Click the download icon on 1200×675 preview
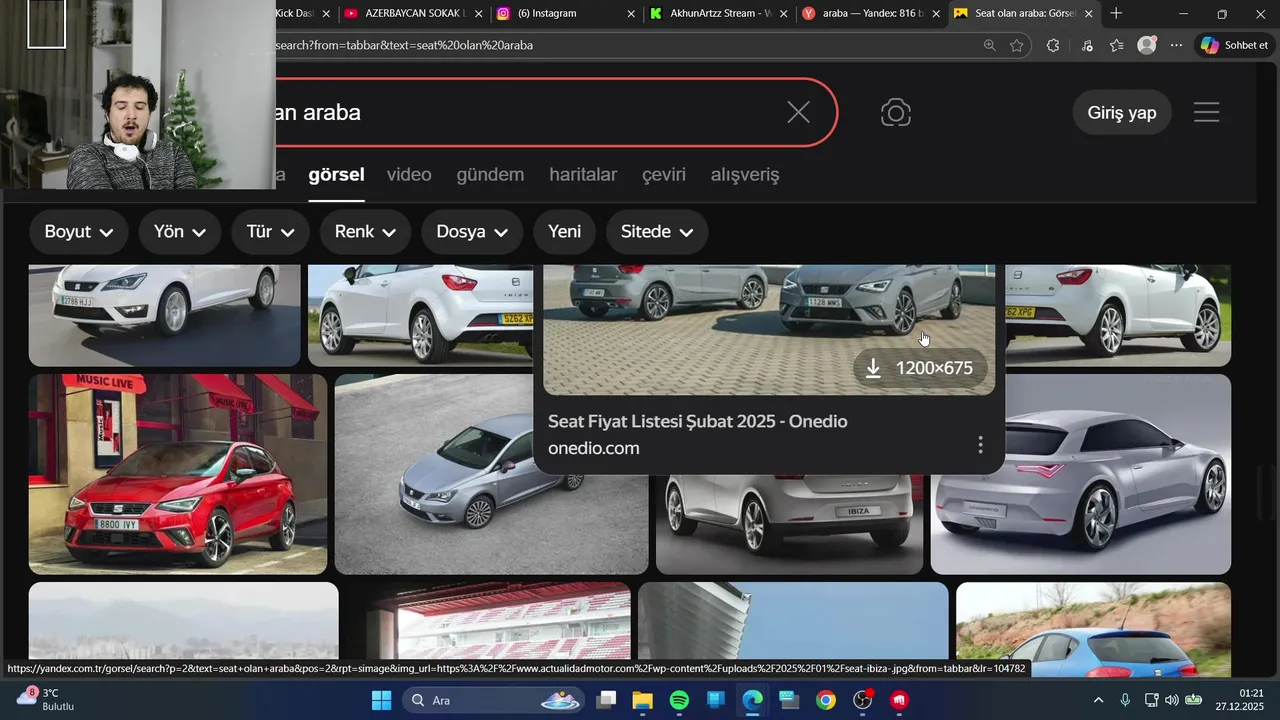The height and width of the screenshot is (720, 1280). tap(873, 368)
